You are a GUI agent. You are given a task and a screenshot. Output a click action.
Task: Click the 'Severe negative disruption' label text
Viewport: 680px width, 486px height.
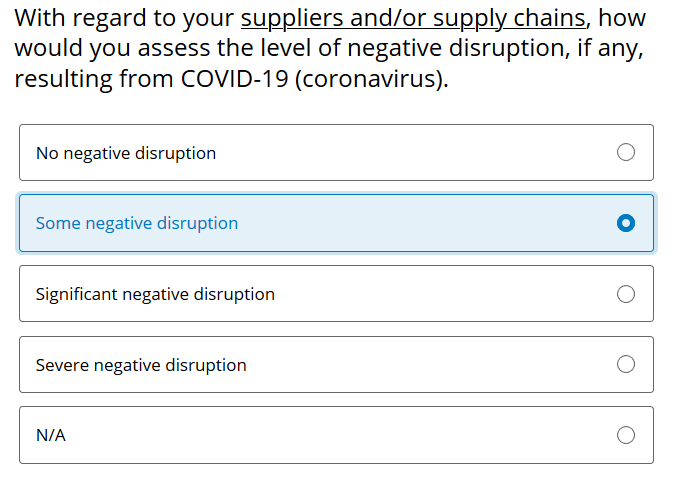point(141,365)
